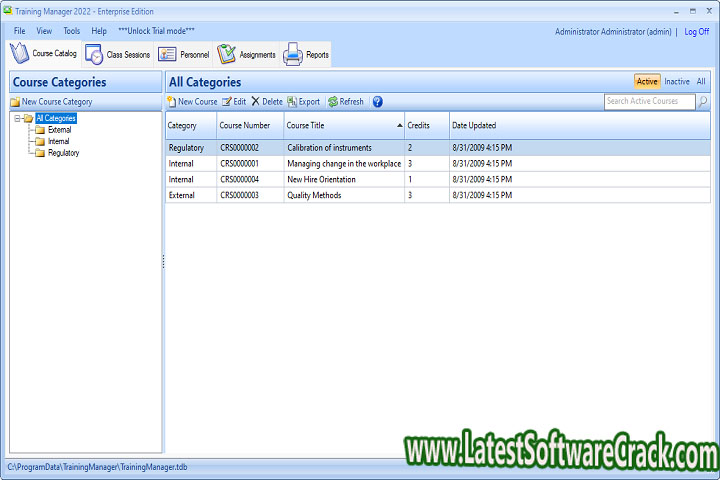This screenshot has height=480, width=720.
Task: Open the View menu
Action: (x=44, y=31)
